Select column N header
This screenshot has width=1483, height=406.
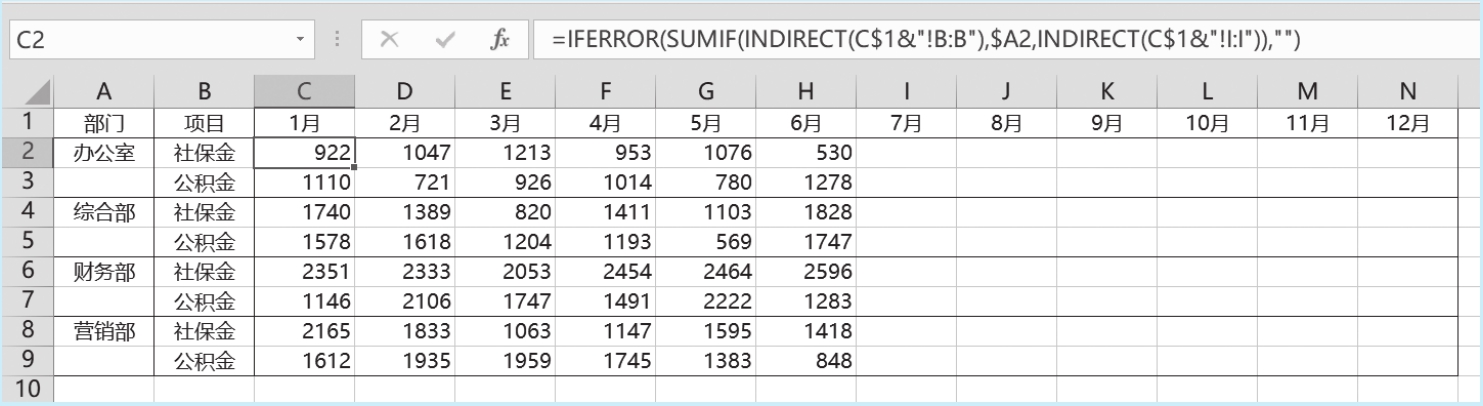1407,92
